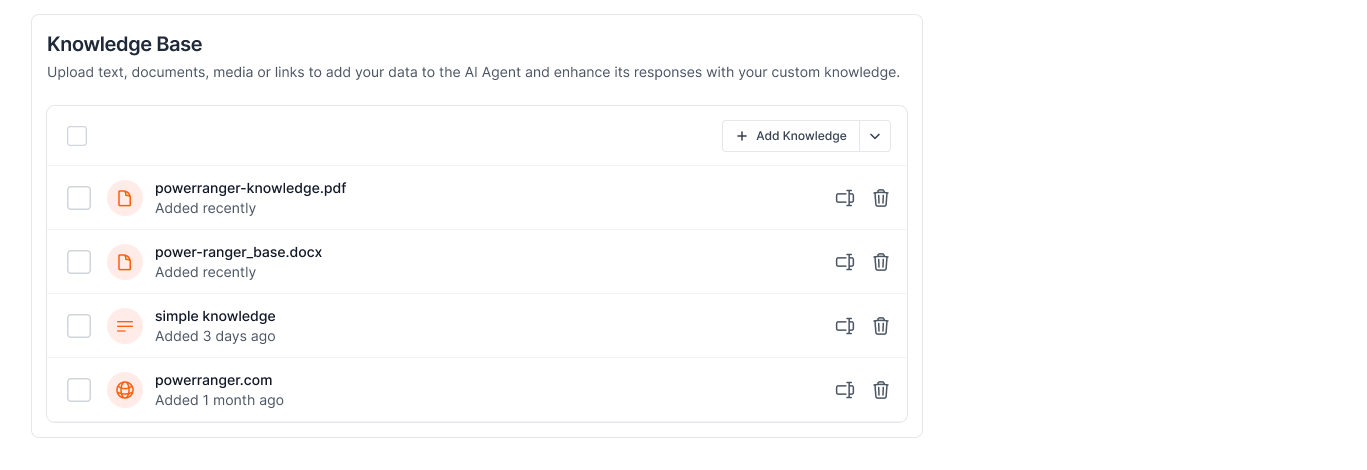Delete power-ranger_base.docx entry
Image resolution: width=1367 pixels, height=470 pixels.
pos(881,262)
